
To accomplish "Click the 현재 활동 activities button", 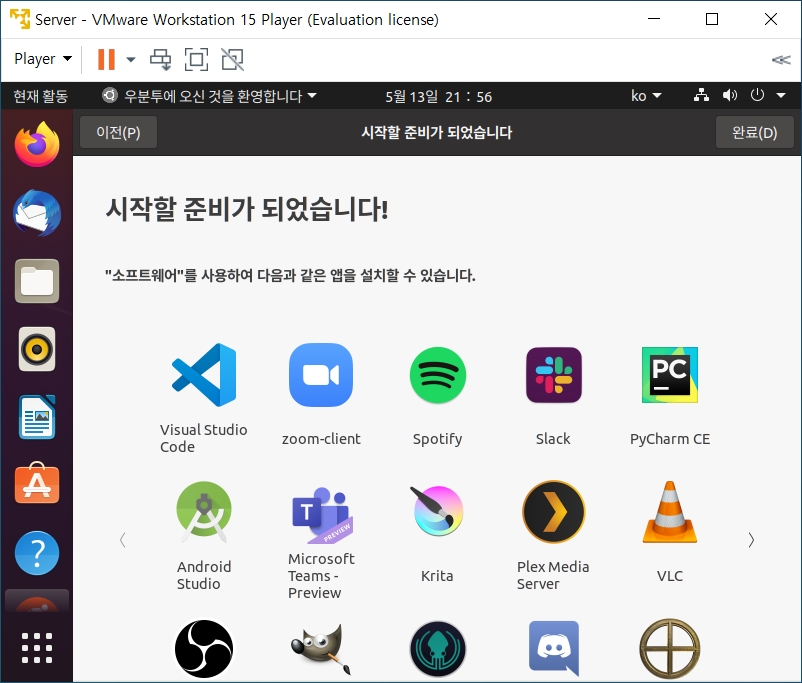I will (x=40, y=96).
